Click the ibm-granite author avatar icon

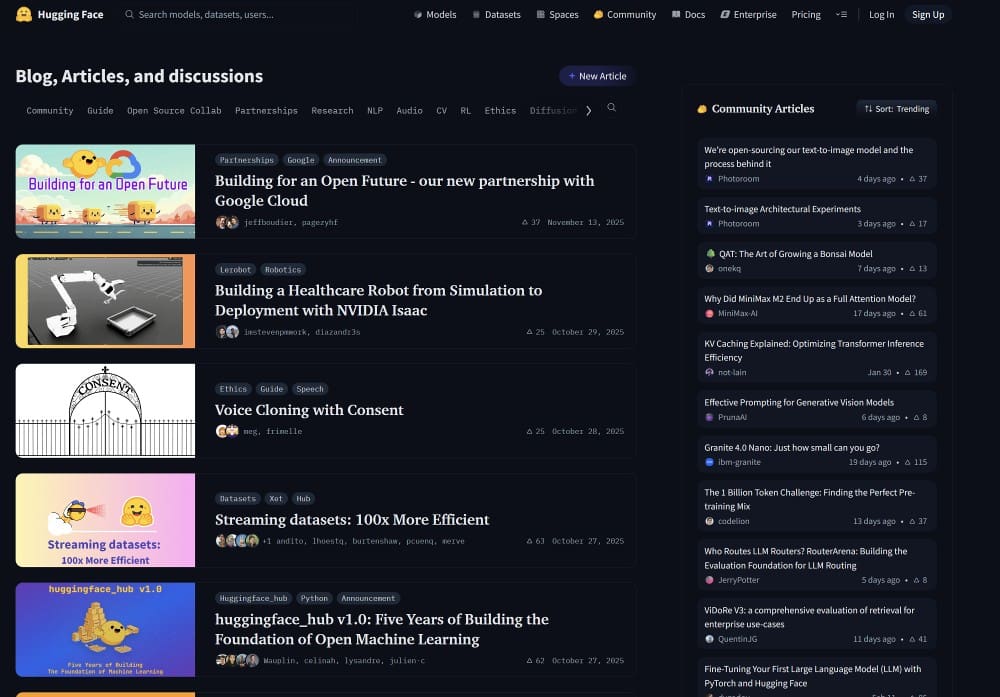click(x=709, y=462)
